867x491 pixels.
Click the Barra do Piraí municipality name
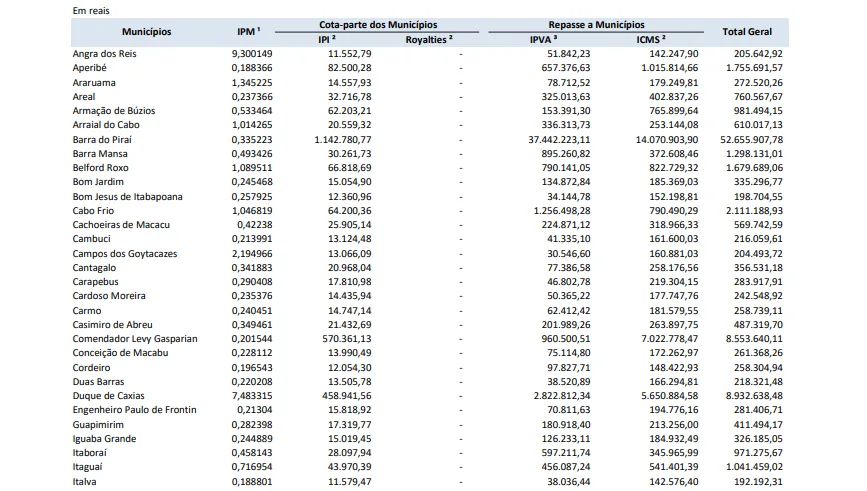103,139
